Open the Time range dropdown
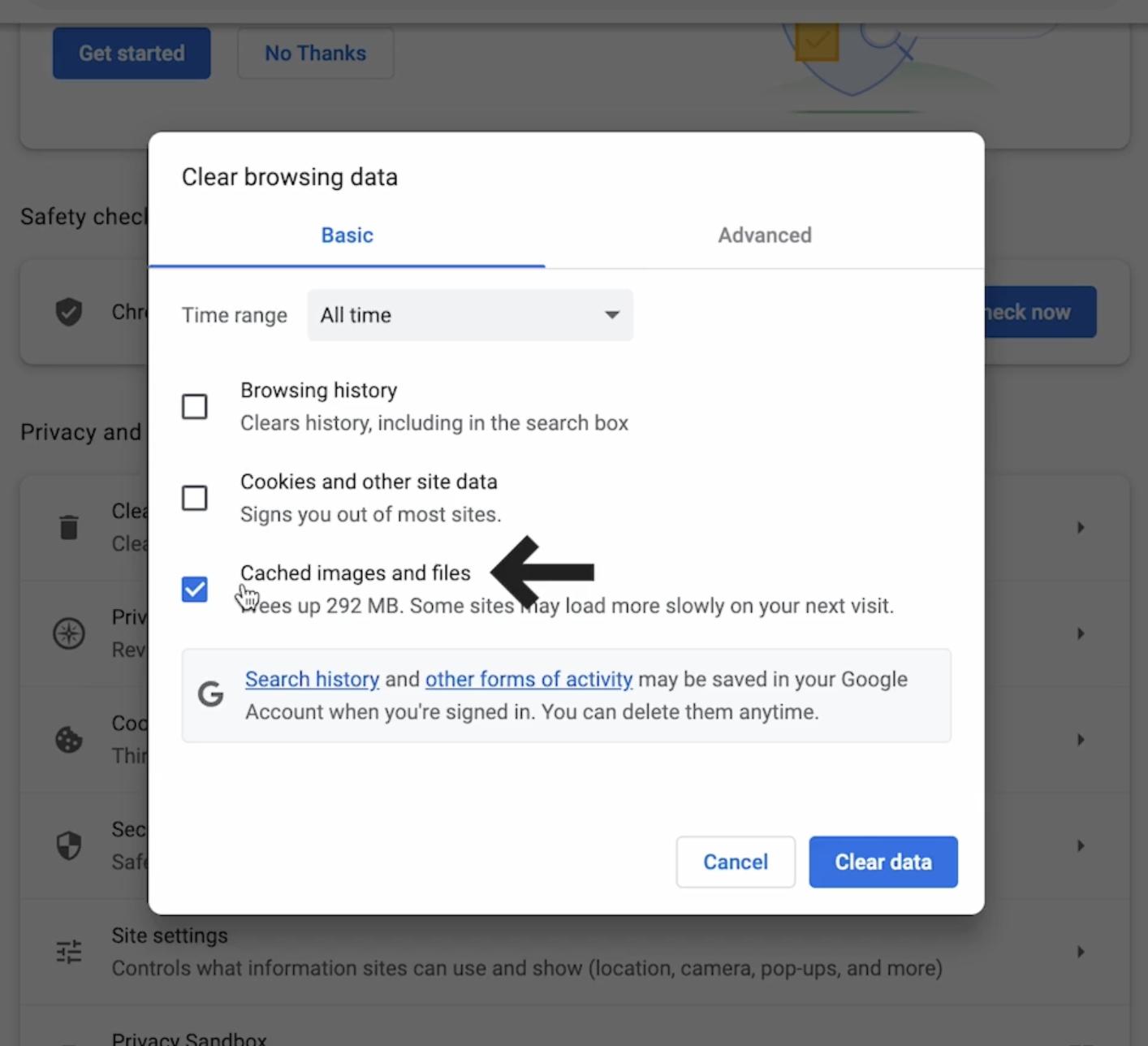 pos(470,315)
